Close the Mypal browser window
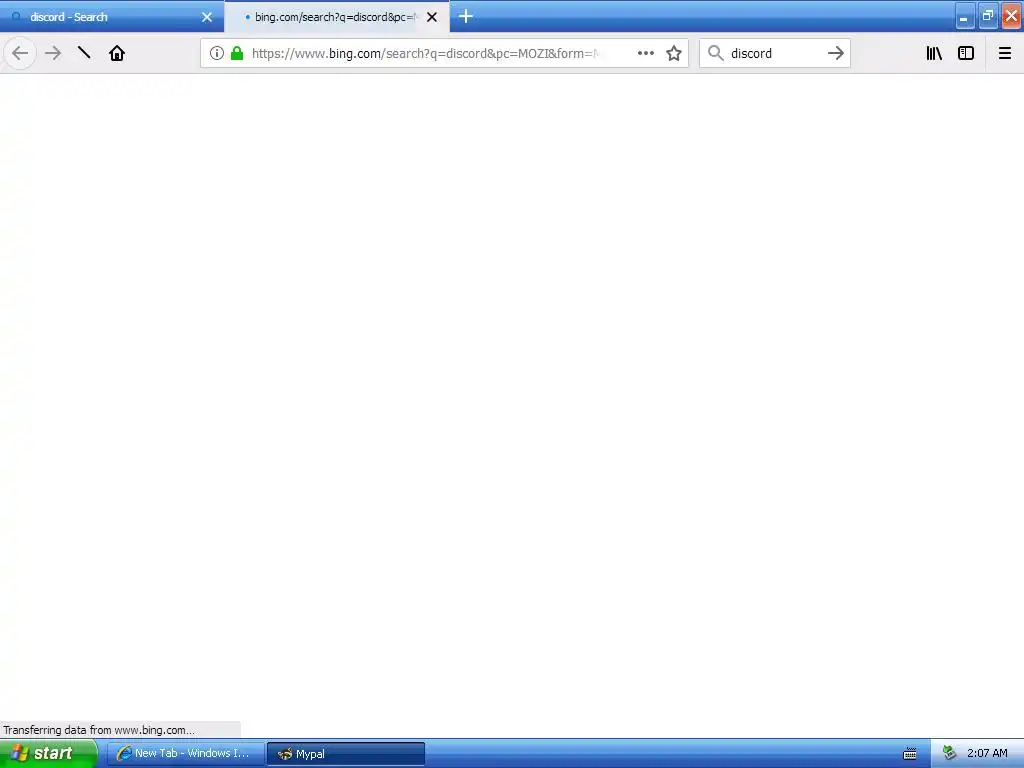 click(x=1012, y=16)
